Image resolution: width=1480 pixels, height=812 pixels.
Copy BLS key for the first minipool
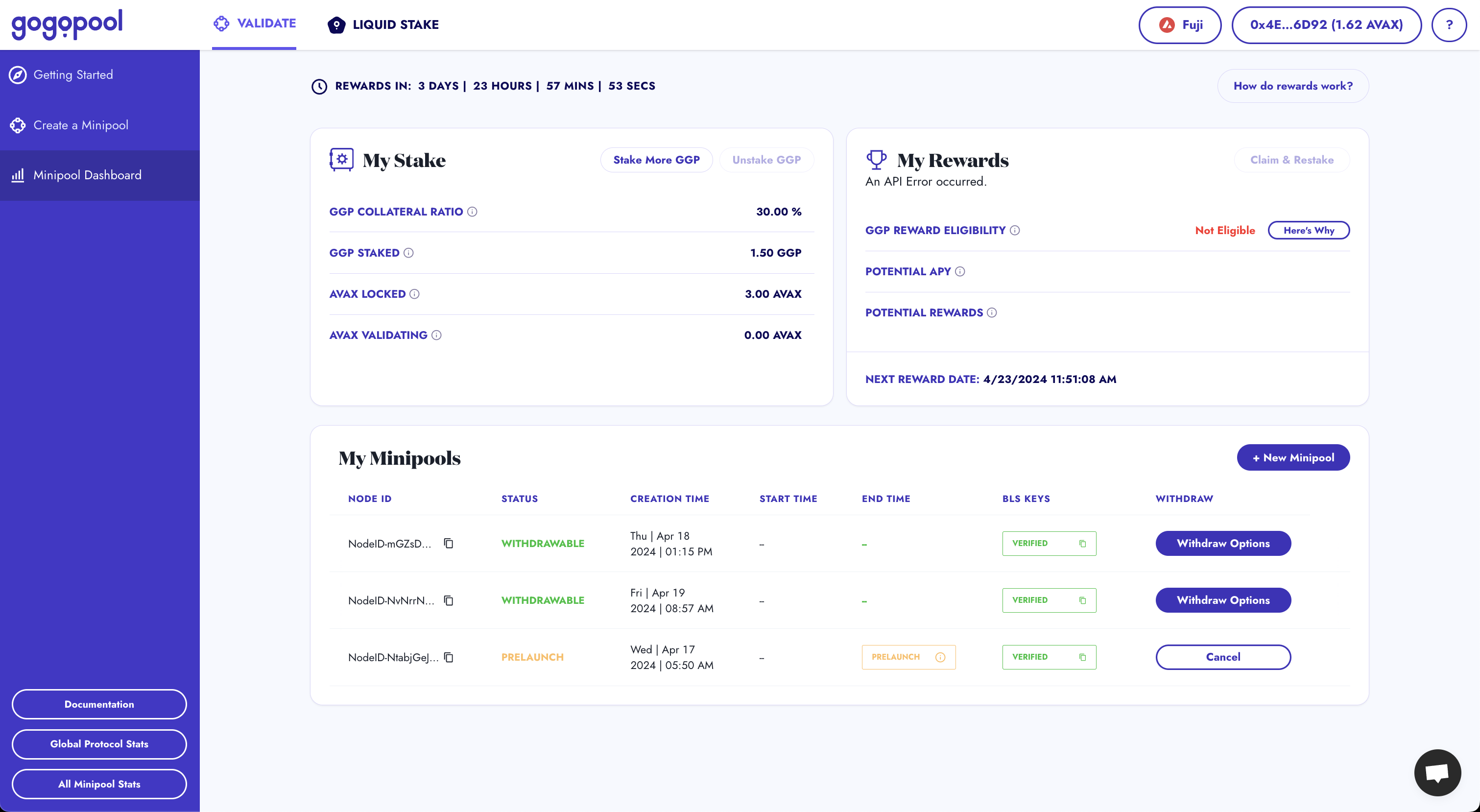[1082, 543]
